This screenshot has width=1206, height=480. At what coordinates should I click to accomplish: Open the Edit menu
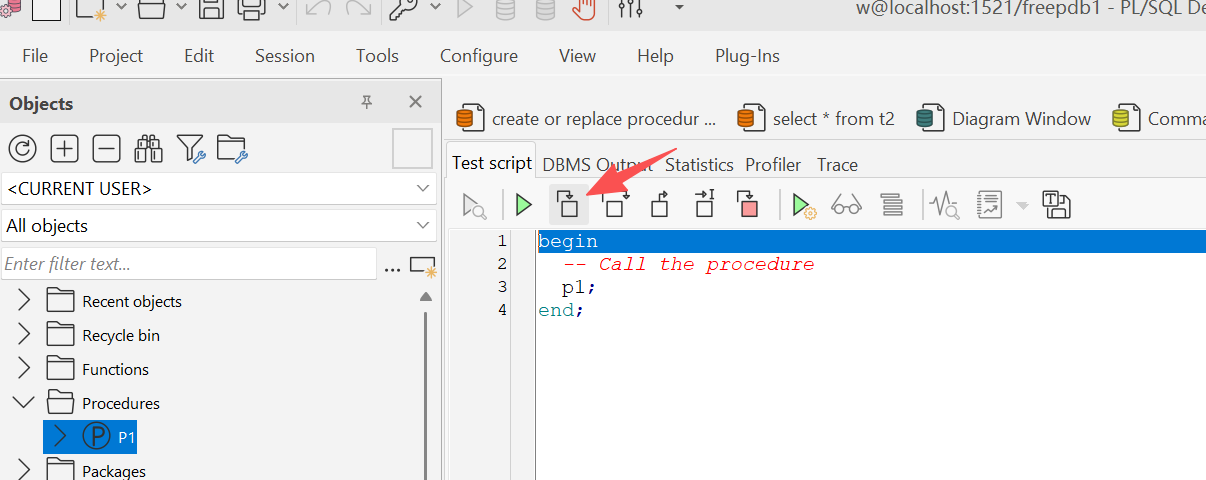pyautogui.click(x=199, y=56)
